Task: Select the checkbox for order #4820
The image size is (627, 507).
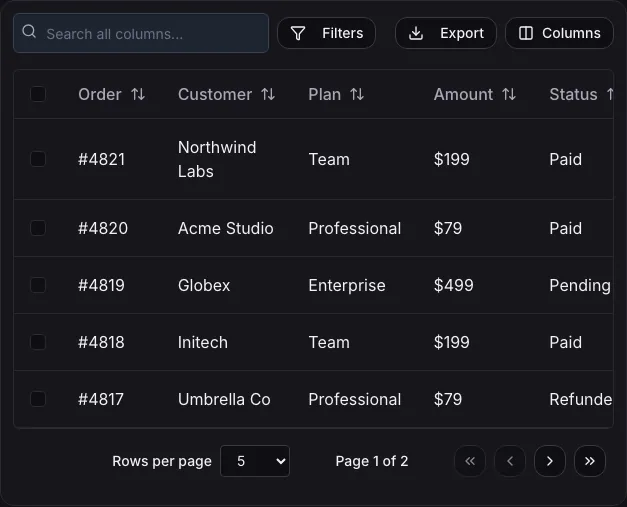Action: 38,228
